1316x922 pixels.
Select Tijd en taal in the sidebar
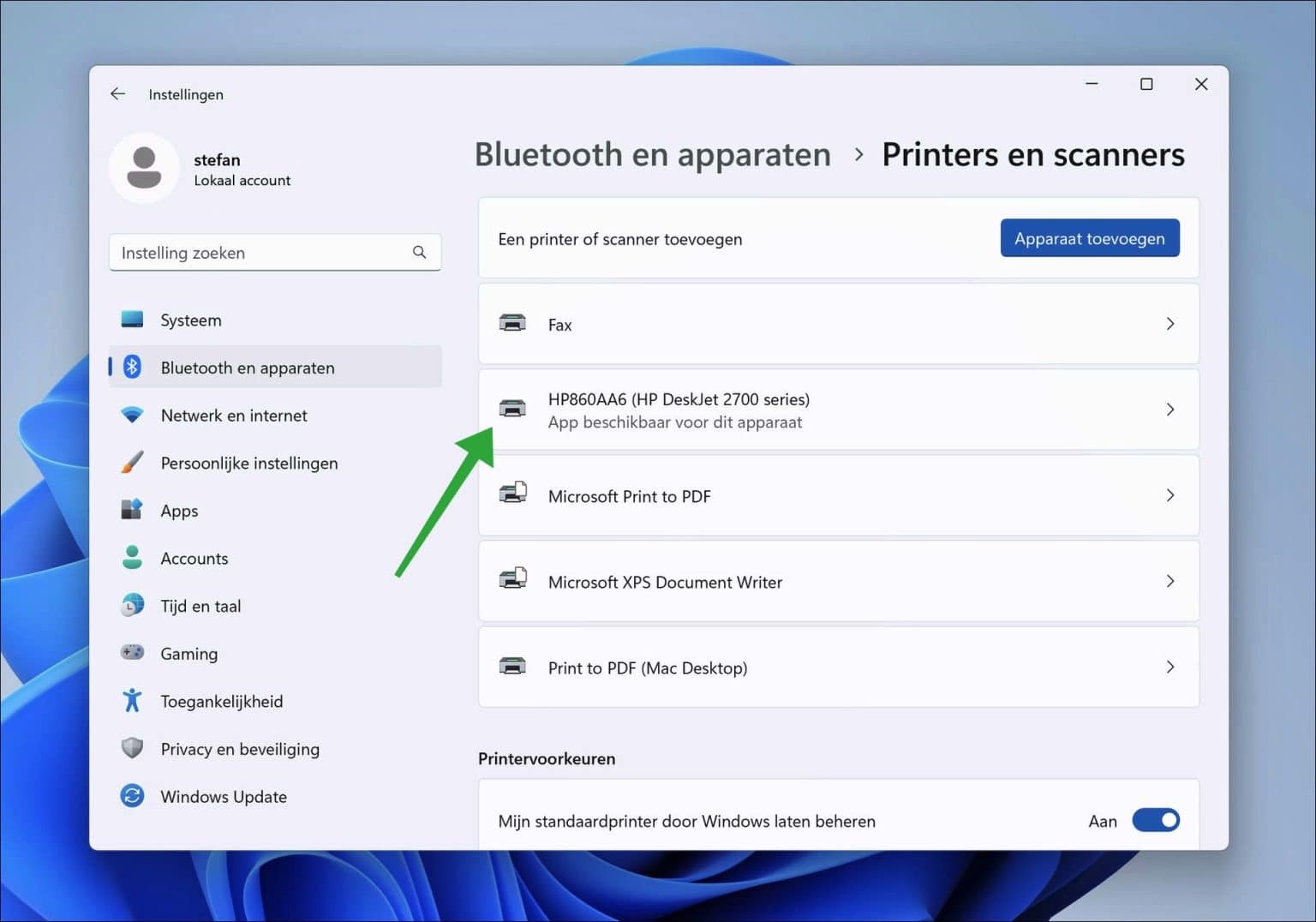pos(133,605)
